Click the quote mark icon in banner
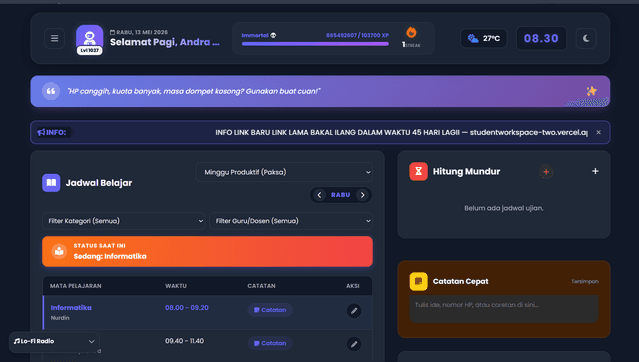The image size is (639, 362). point(51,91)
